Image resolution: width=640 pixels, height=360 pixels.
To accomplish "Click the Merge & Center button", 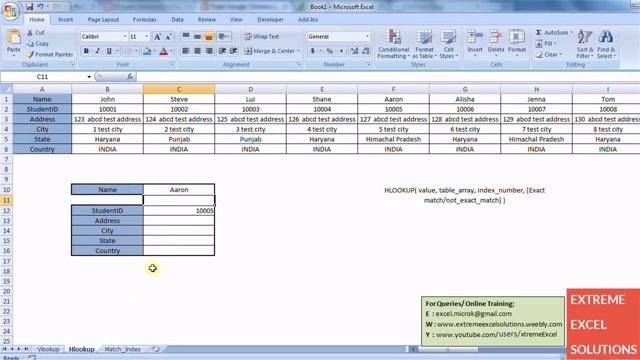I will coord(272,51).
